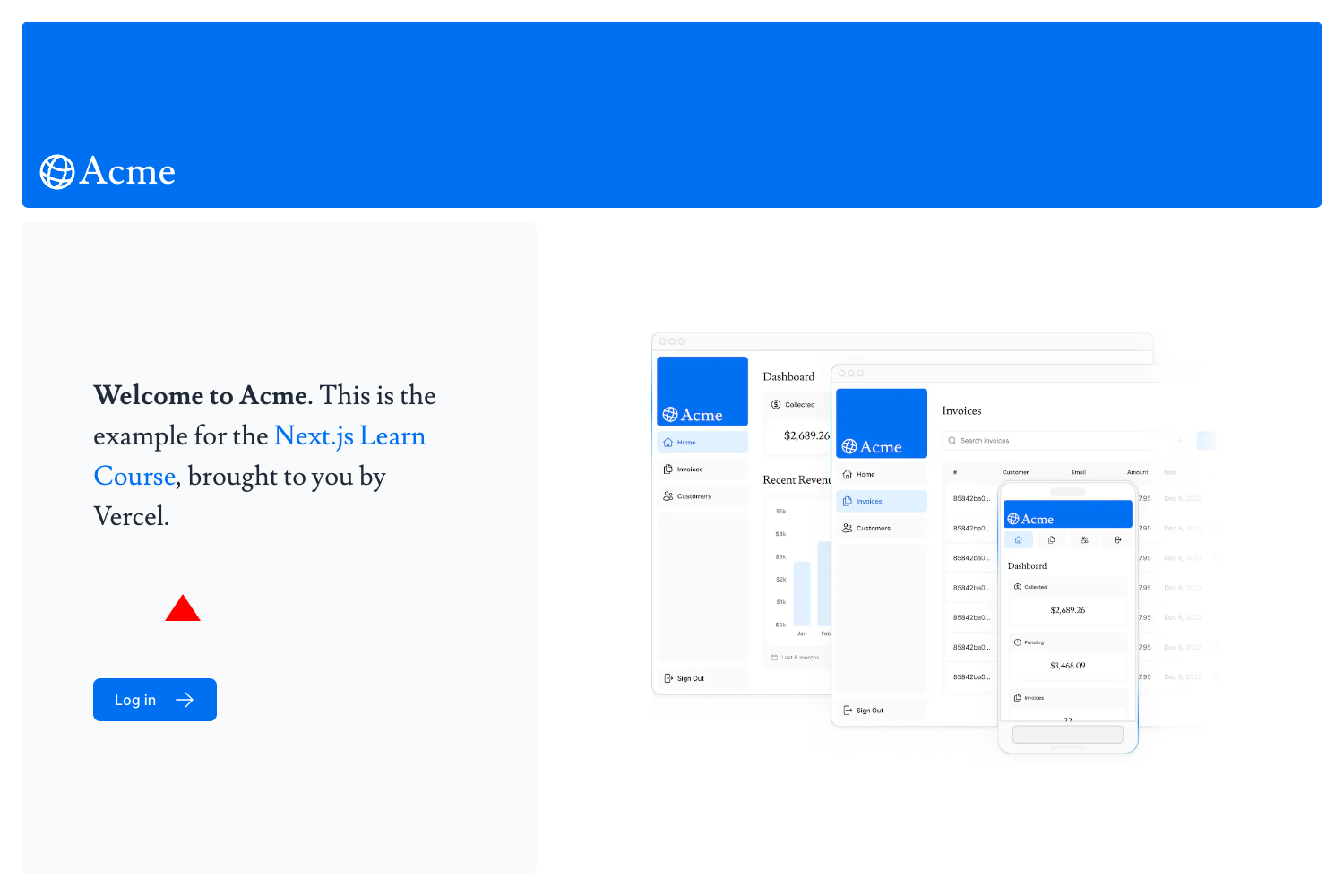Click the Sign Out icon in the Invoices window
This screenshot has height=896, width=1344.
pos(848,710)
